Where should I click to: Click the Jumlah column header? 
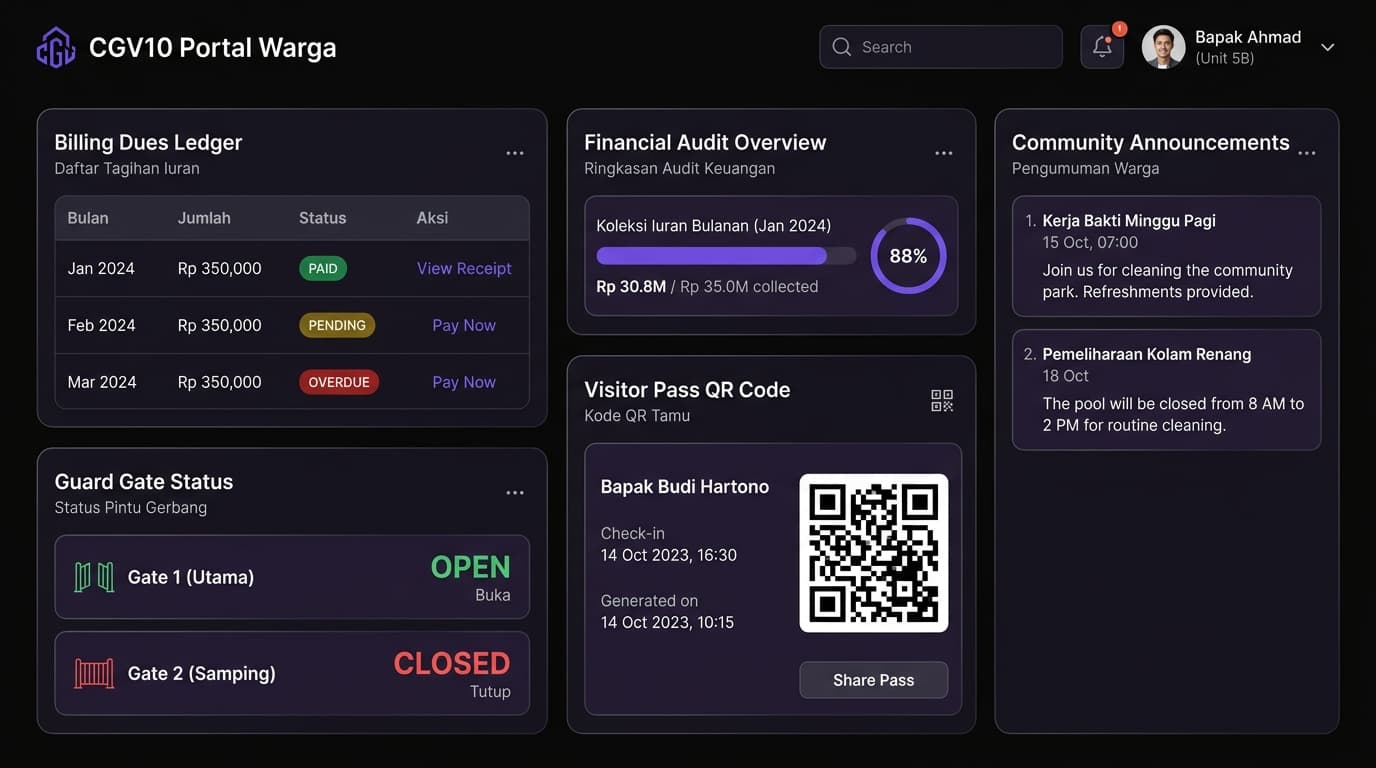coord(204,218)
